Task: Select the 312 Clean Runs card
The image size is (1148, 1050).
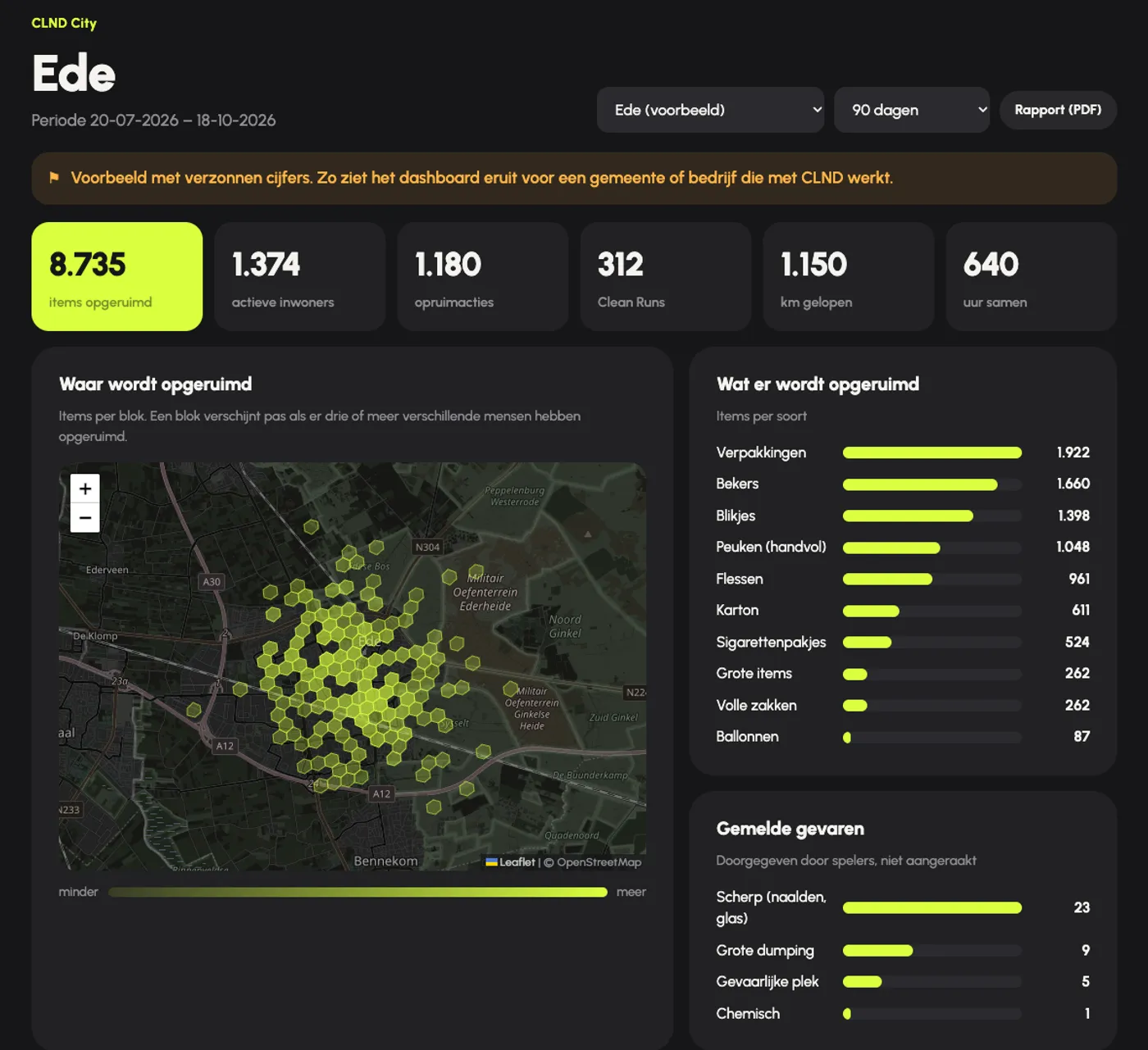Action: point(666,276)
